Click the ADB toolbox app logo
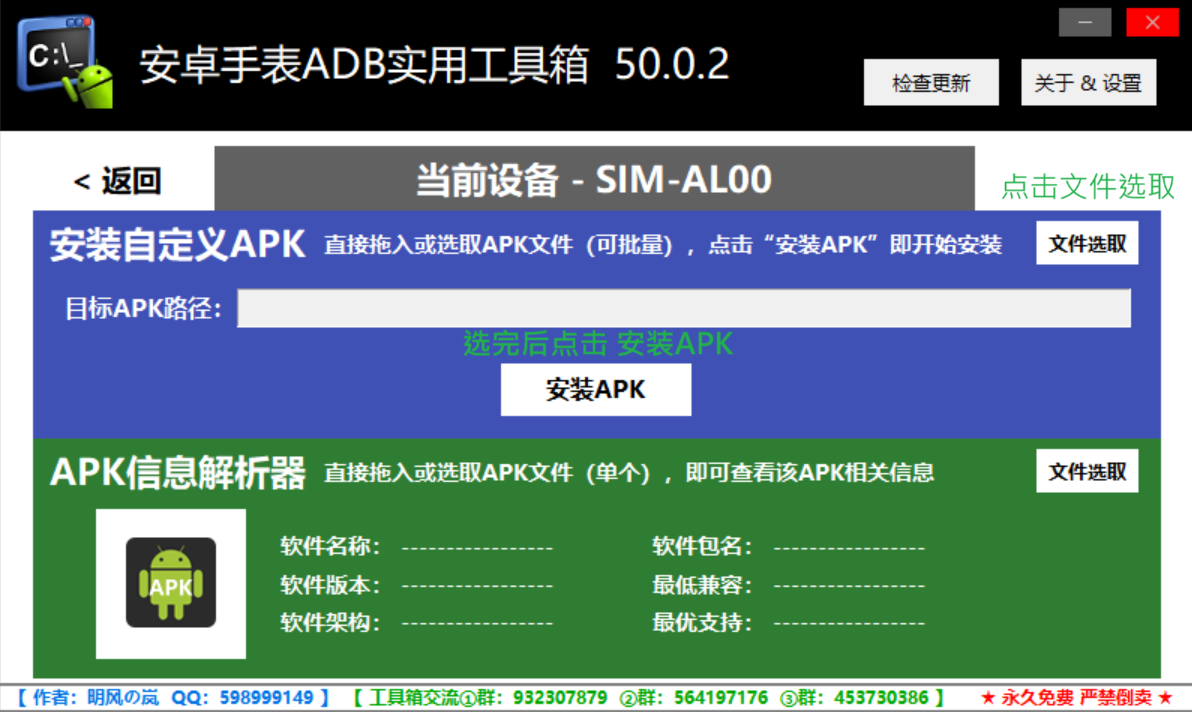1192x712 pixels. pos(64,62)
